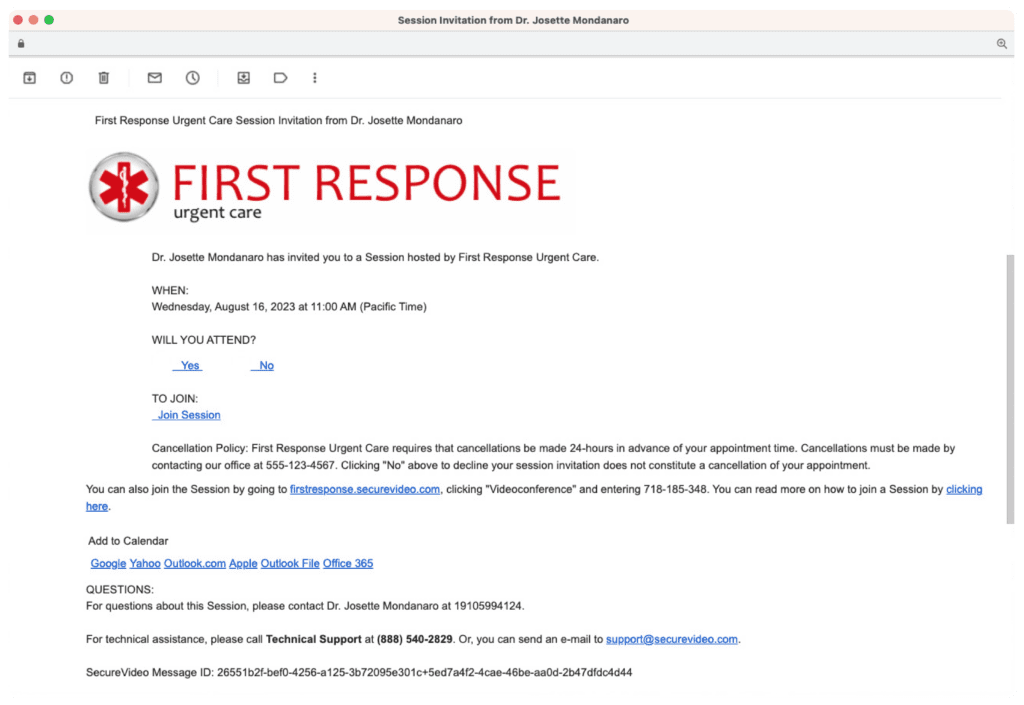Click the vertical scrollbar on the right
This screenshot has height=705, width=1024.
1010,389
